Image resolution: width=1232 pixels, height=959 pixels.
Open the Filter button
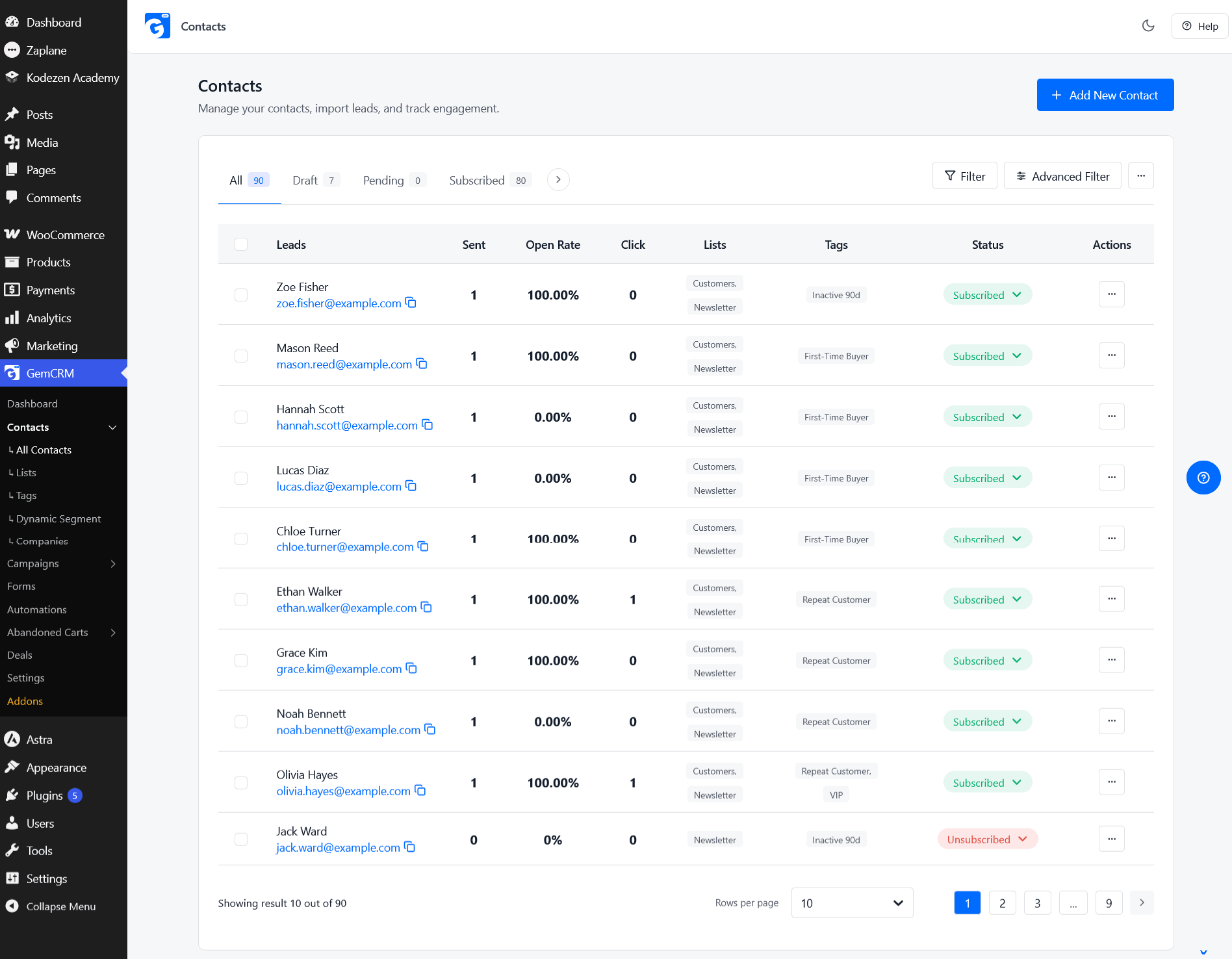point(964,176)
